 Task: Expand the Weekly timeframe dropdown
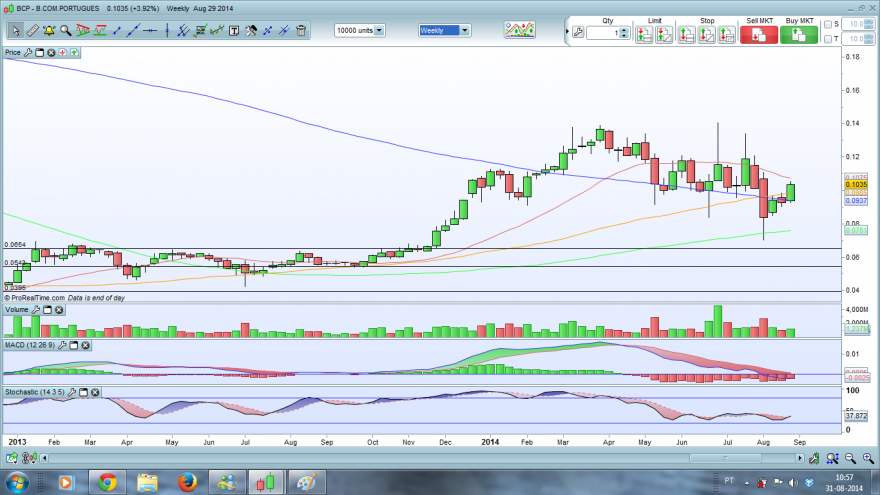444,30
